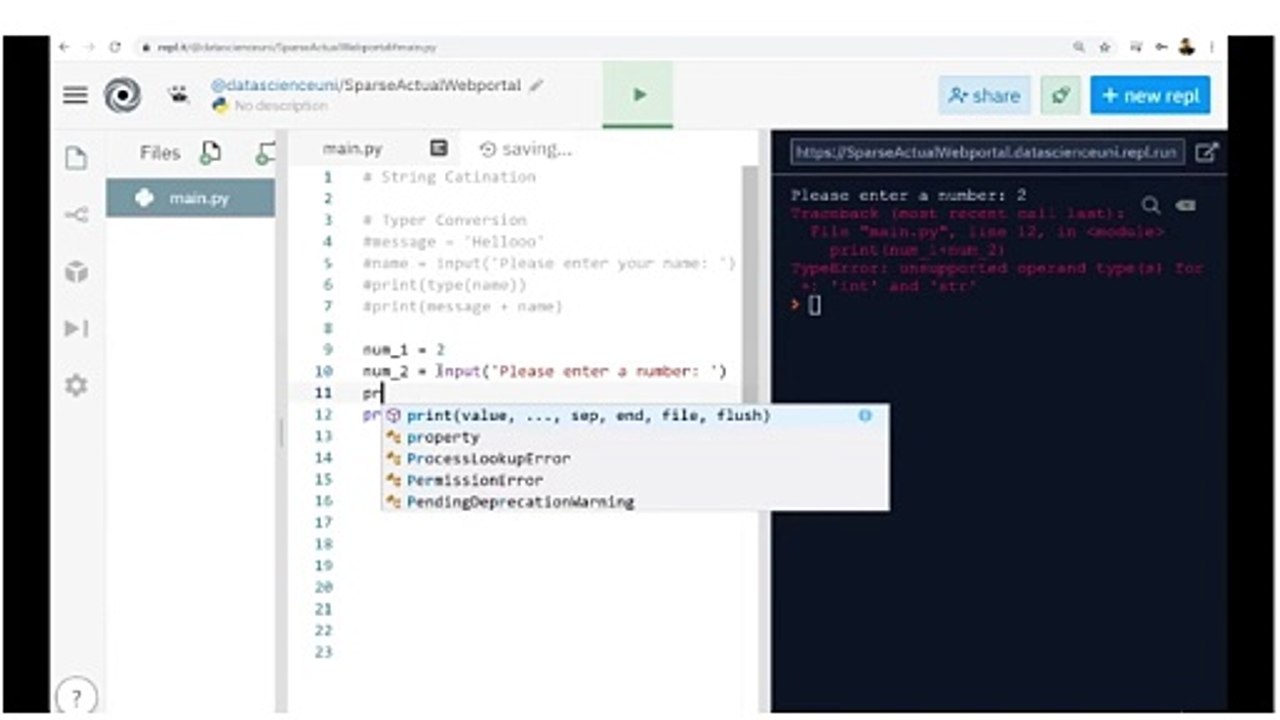Click line 9 'num_1 = 2' code
1280x720 pixels.
403,350
